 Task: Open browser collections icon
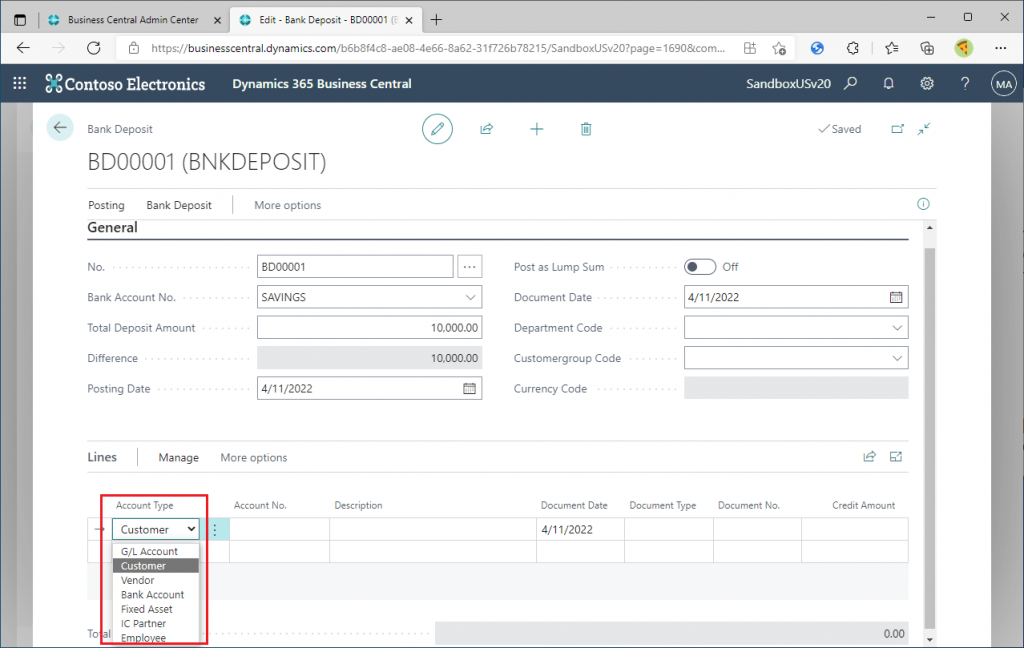click(x=927, y=48)
